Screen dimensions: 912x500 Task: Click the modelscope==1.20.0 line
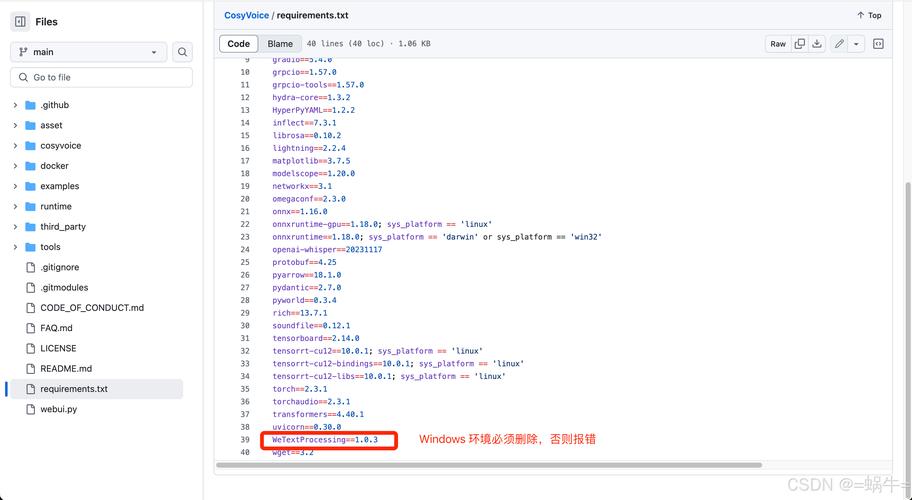(x=314, y=173)
